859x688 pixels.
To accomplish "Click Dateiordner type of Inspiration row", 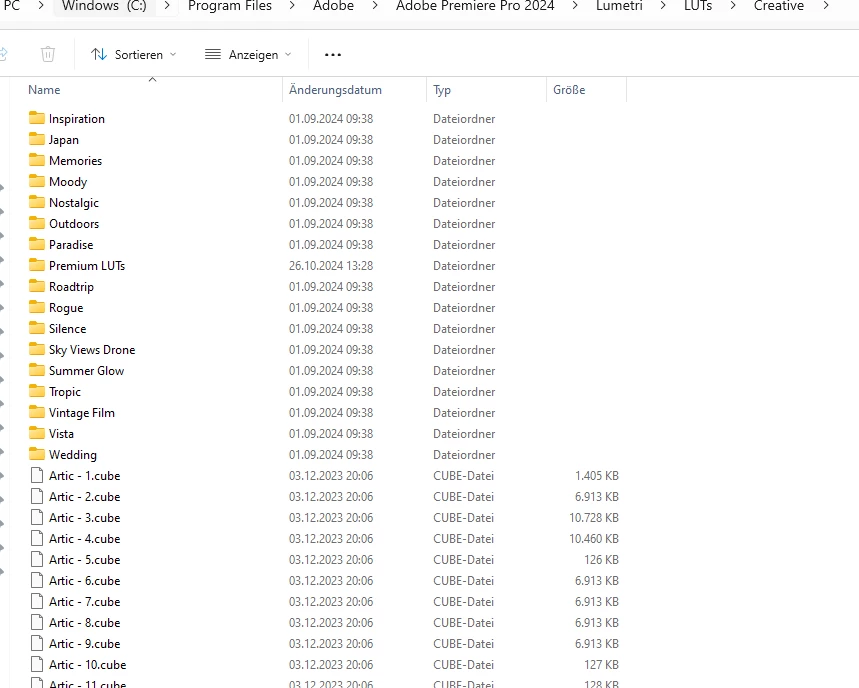I will click(x=464, y=119).
